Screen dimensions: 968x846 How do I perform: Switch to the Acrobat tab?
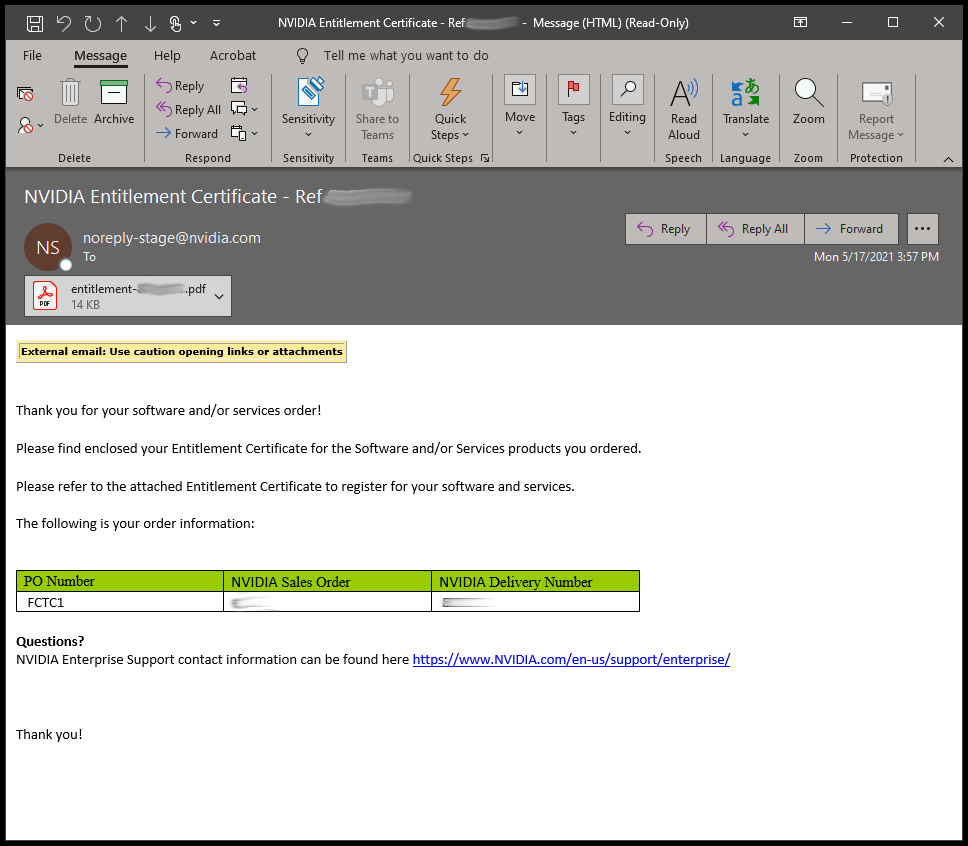click(233, 56)
